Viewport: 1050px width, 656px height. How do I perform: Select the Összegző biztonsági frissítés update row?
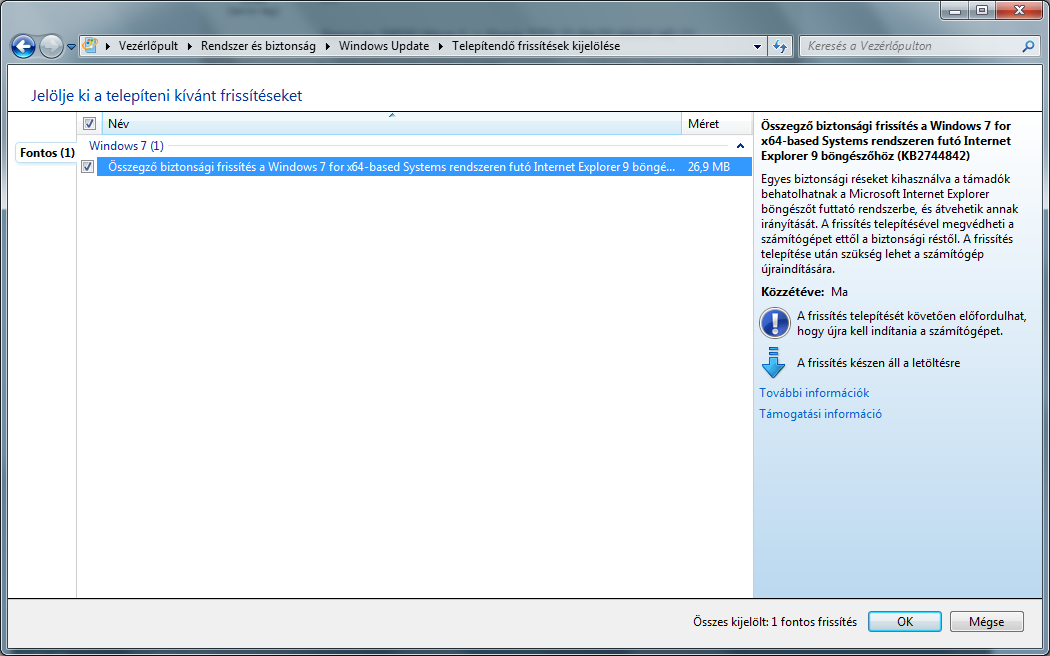pyautogui.click(x=424, y=167)
